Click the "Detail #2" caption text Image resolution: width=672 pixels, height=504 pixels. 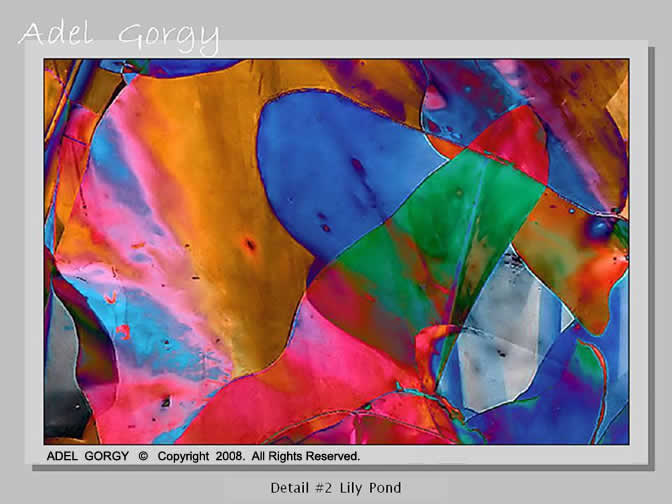click(299, 488)
